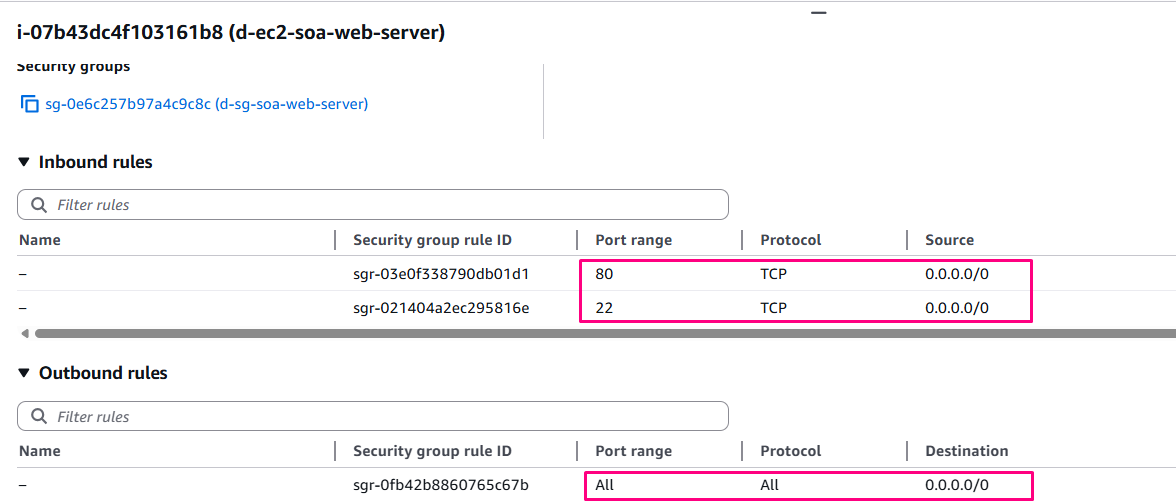The width and height of the screenshot is (1176, 504).
Task: Click the Inbound rules horizontal scrollbar
Action: 600,333
